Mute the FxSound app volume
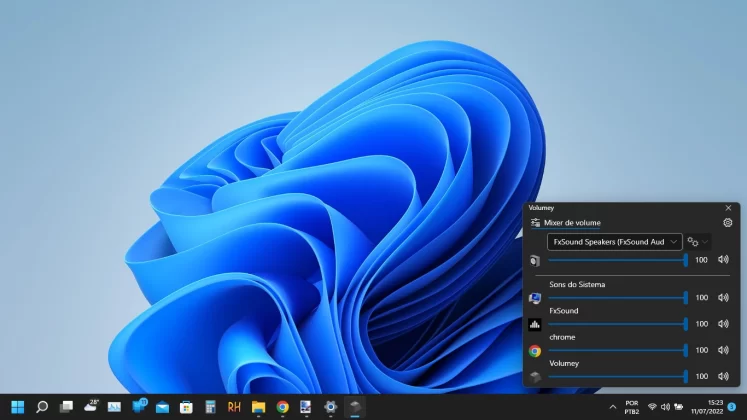This screenshot has height=420, width=747. coord(723,324)
